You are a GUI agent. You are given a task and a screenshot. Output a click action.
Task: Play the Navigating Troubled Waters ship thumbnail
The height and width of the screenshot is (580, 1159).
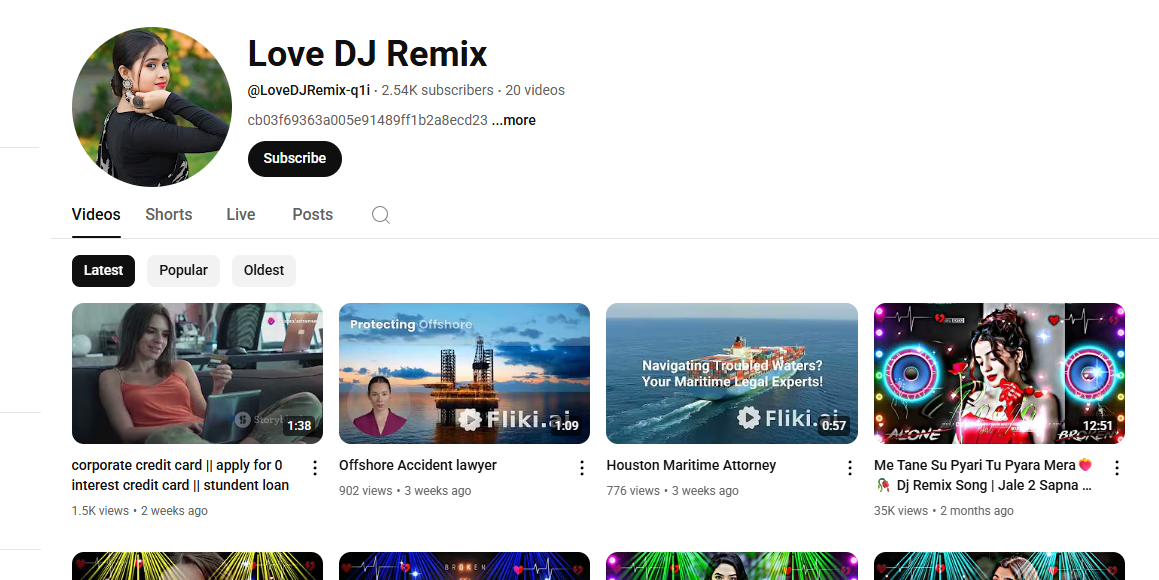click(x=732, y=373)
